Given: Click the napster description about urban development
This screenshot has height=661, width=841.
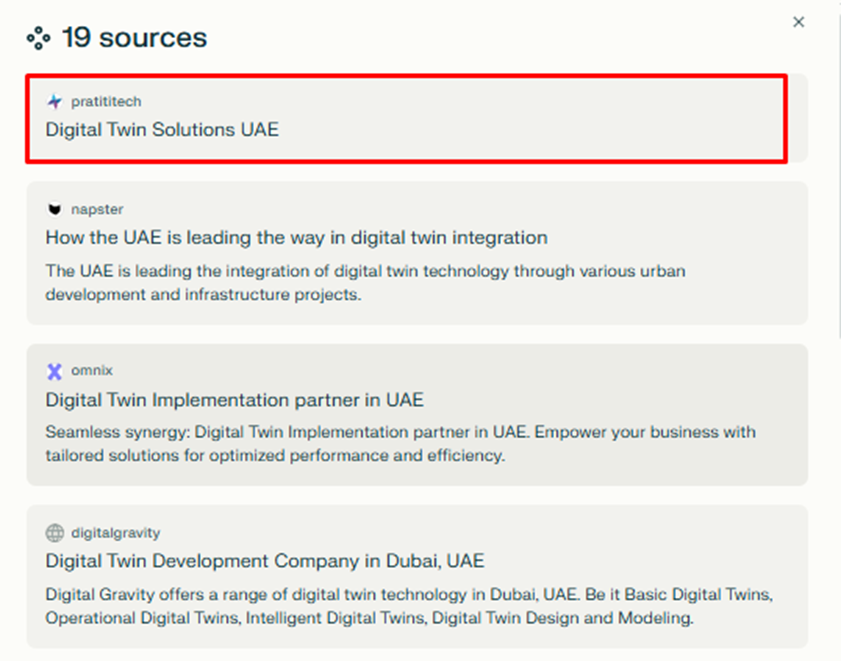Looking at the screenshot, I should click(365, 283).
